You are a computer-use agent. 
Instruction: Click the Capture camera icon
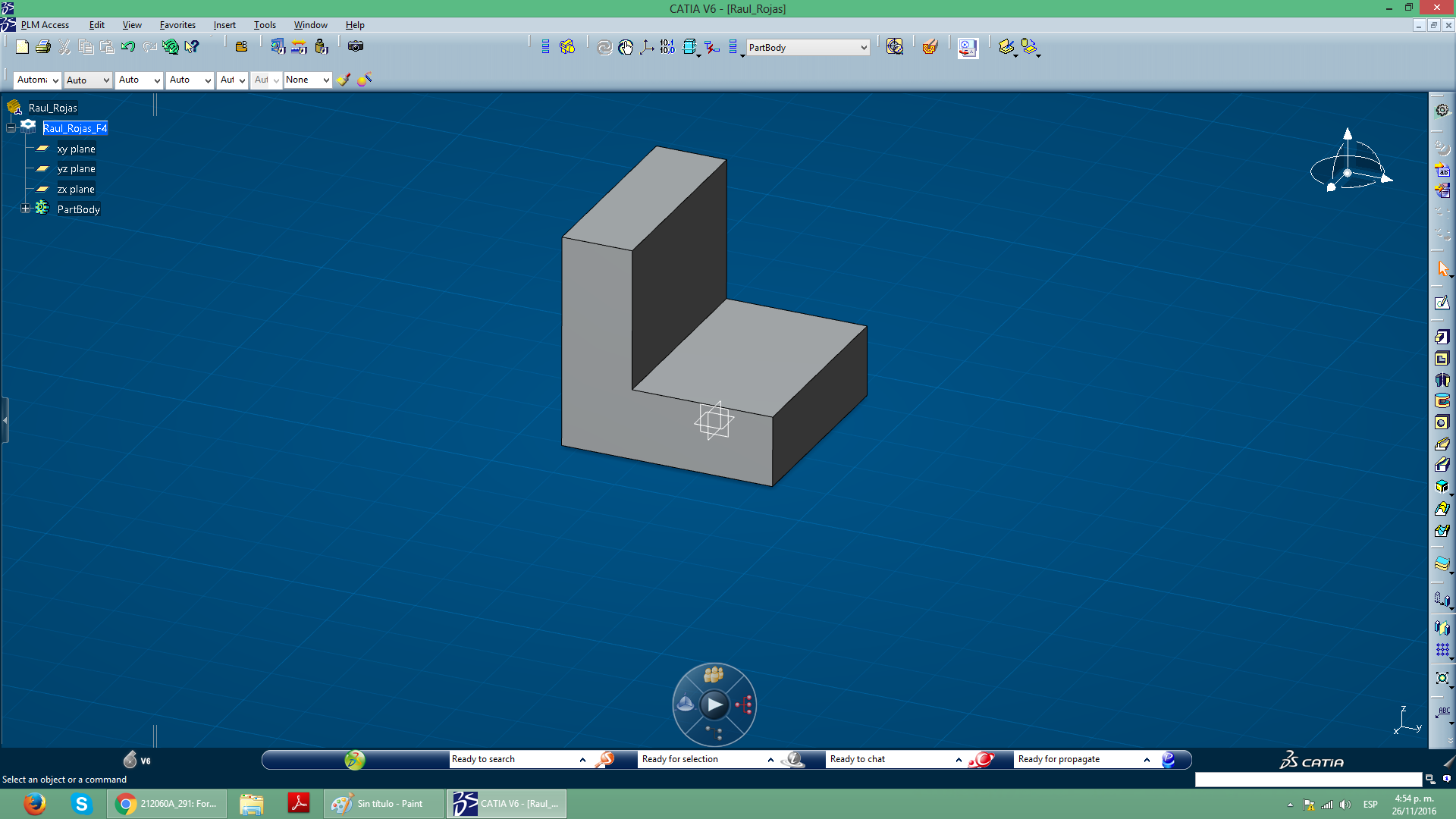tap(356, 47)
